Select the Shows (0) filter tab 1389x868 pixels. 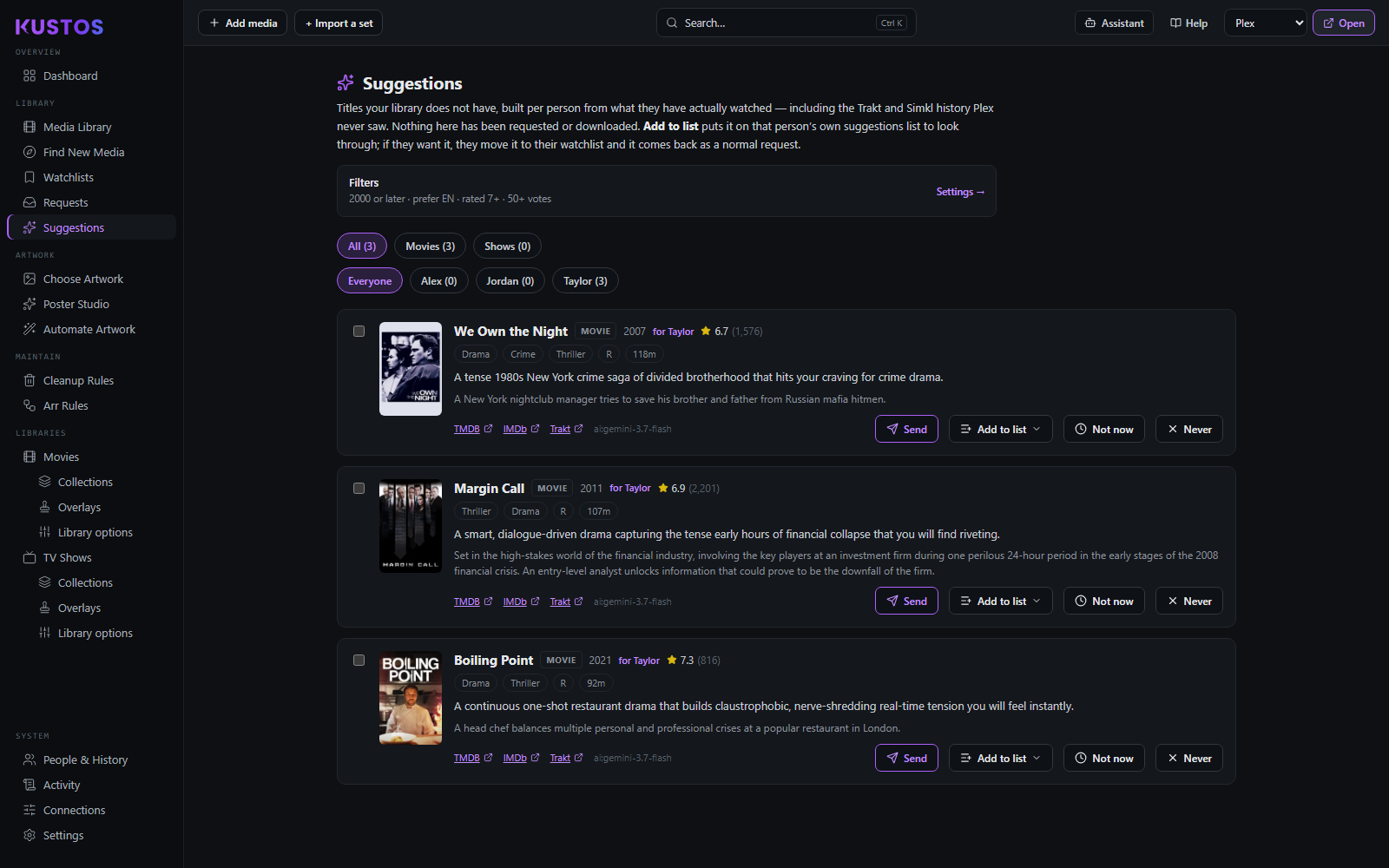point(507,246)
